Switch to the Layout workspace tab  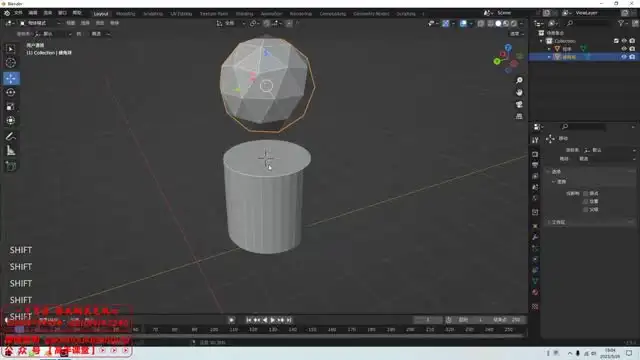click(x=101, y=13)
